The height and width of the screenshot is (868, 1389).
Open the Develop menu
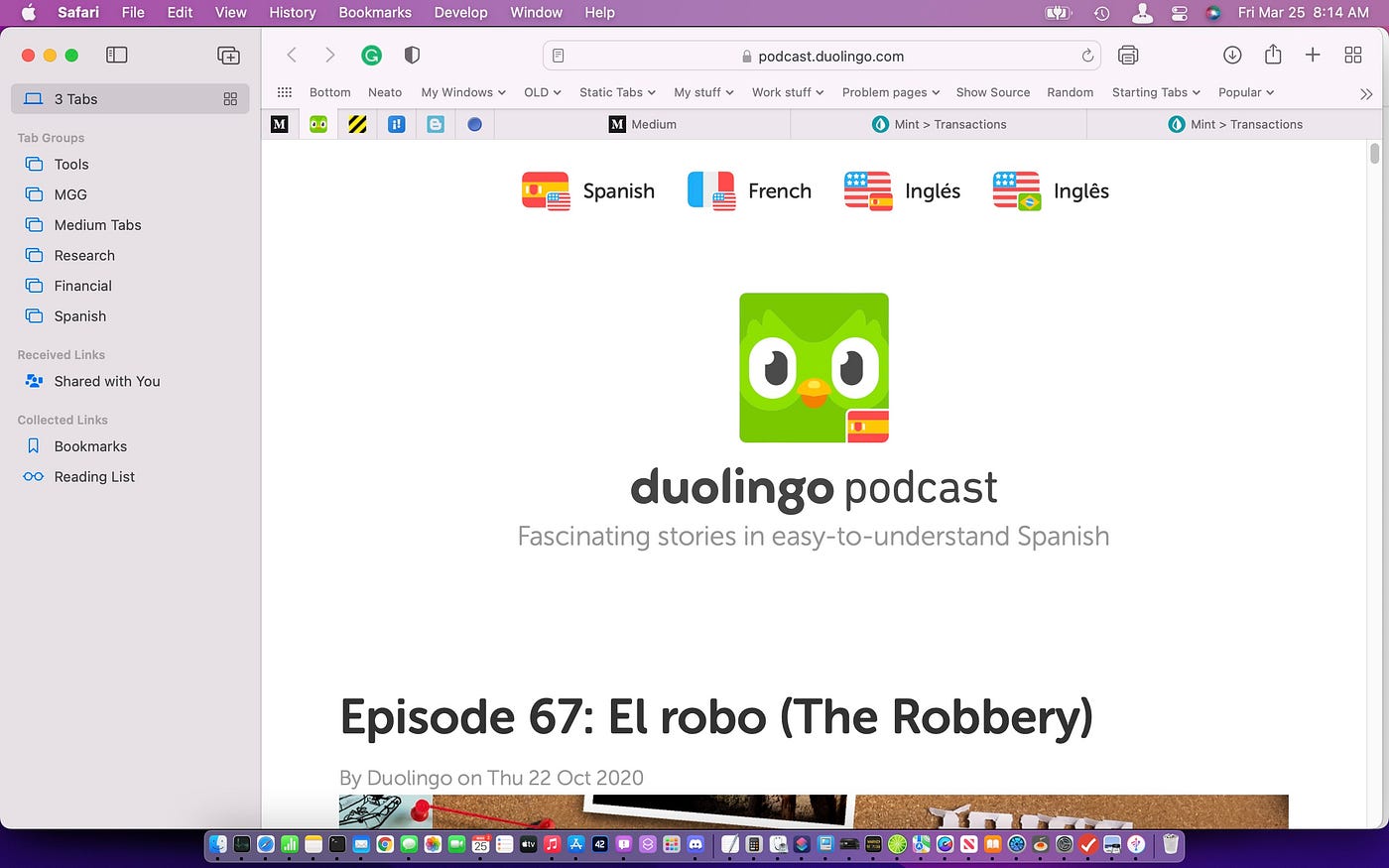pyautogui.click(x=460, y=13)
